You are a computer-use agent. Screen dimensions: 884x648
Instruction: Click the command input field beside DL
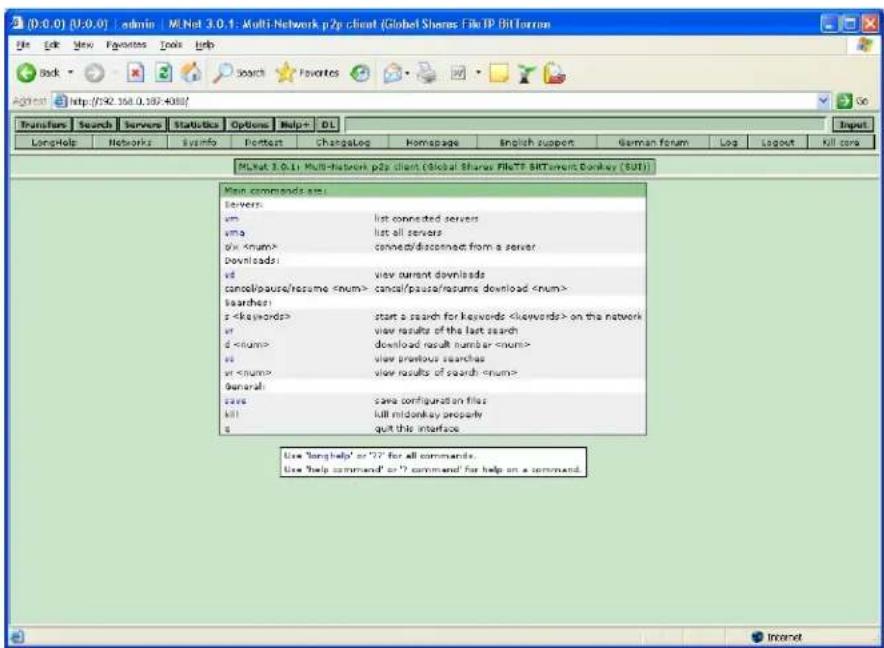click(x=585, y=125)
